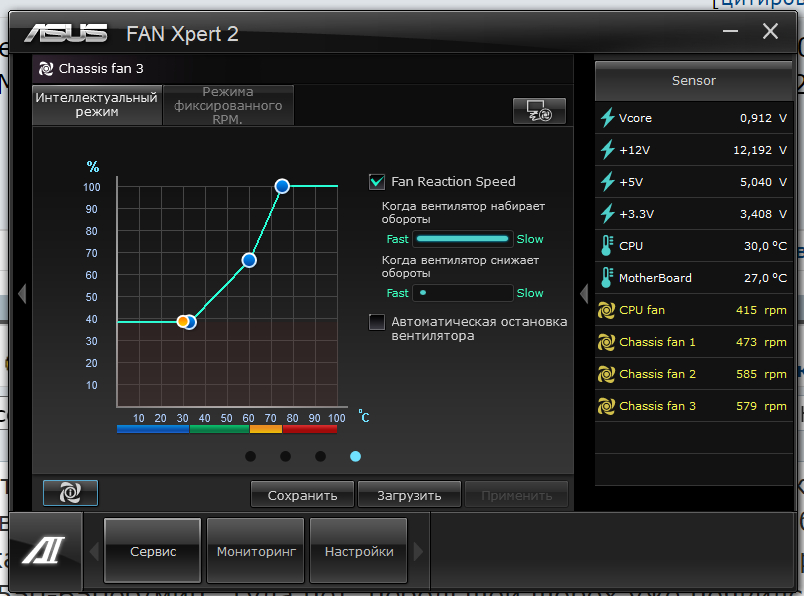Click the red hot temperature range bar

(x=310, y=429)
